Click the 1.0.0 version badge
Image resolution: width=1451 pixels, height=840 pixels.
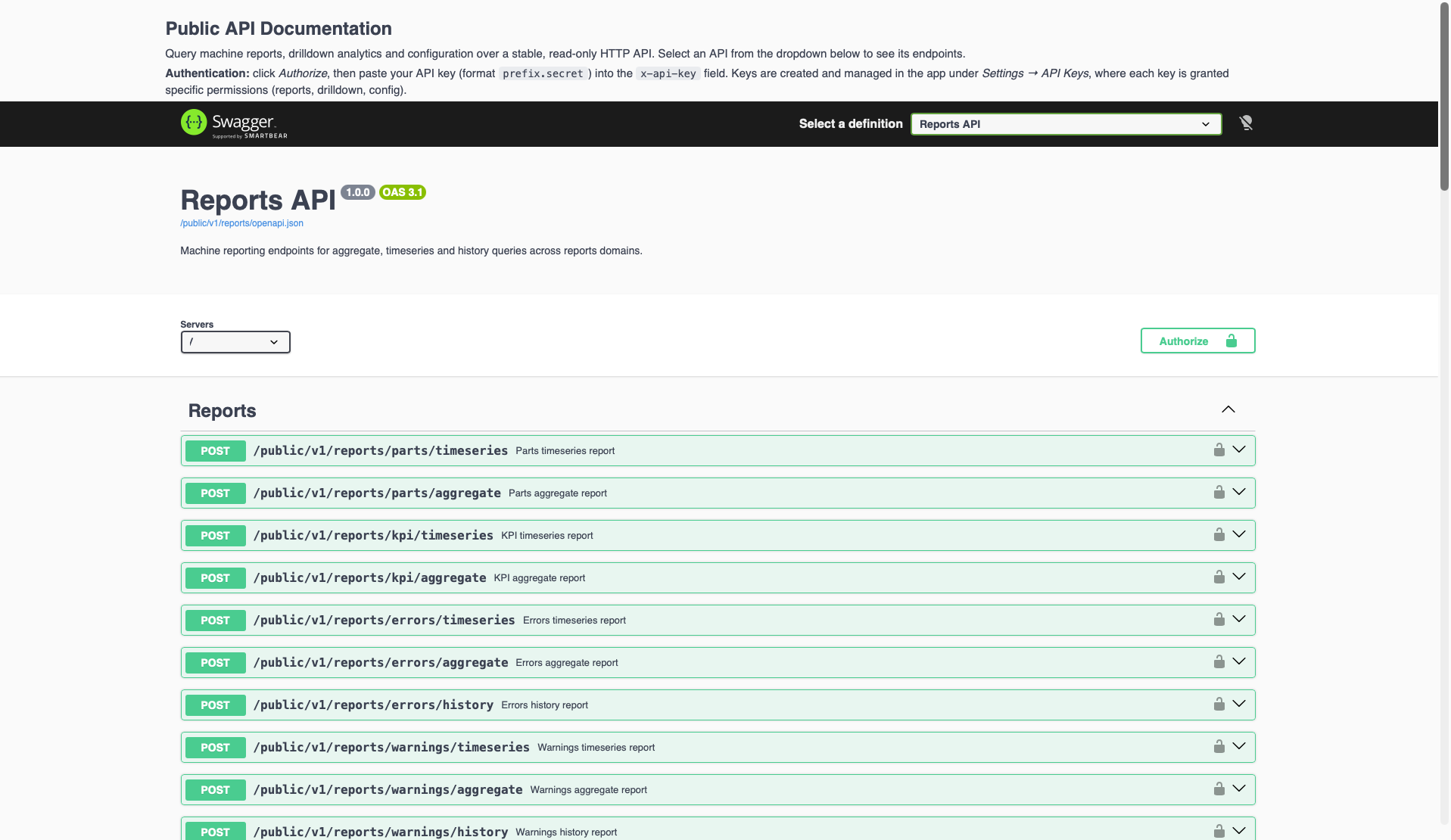click(358, 192)
